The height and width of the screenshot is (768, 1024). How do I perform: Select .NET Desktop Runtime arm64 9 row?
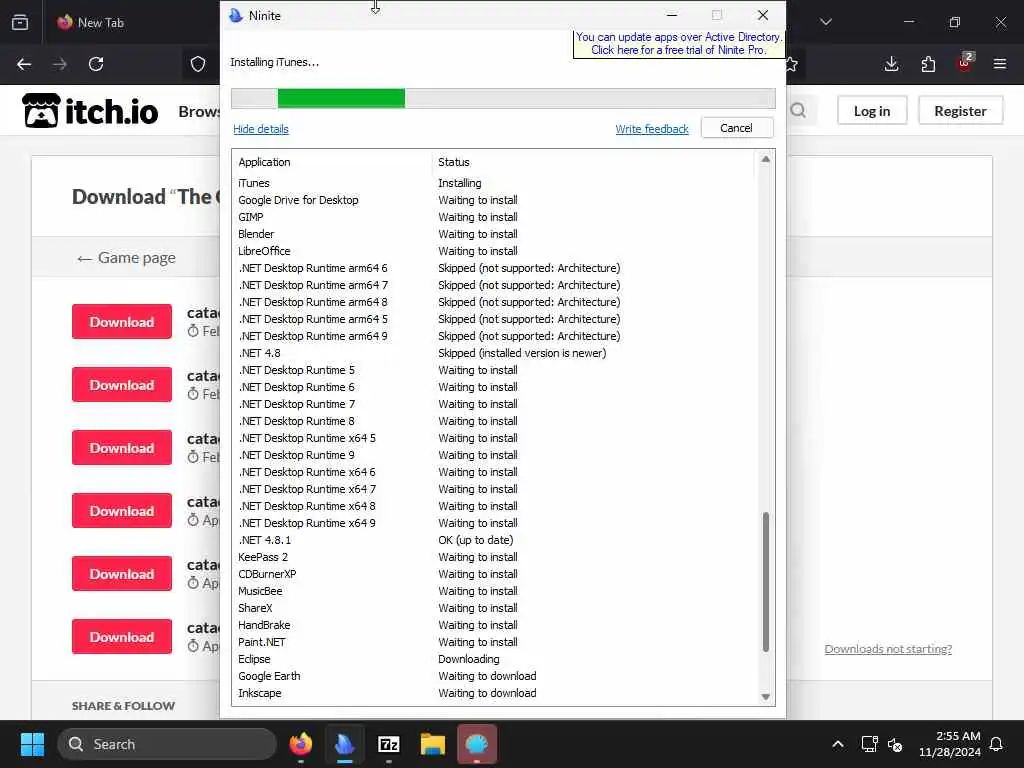[494, 336]
